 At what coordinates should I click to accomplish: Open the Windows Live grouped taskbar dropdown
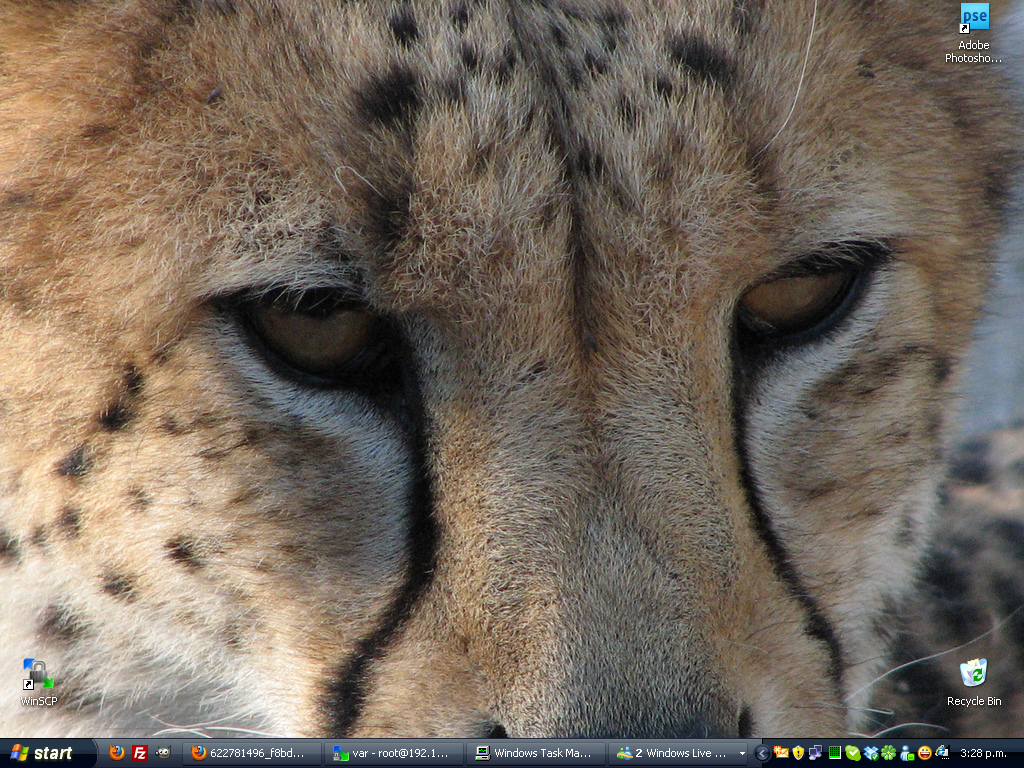pos(742,753)
